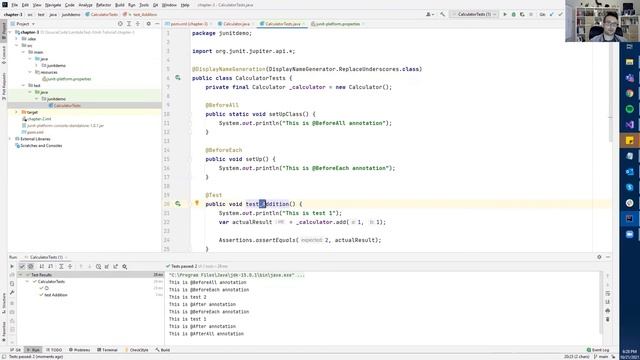Click run gutter icon beside class CalculatorTests
The image size is (640, 360).
pyautogui.click(x=178, y=78)
